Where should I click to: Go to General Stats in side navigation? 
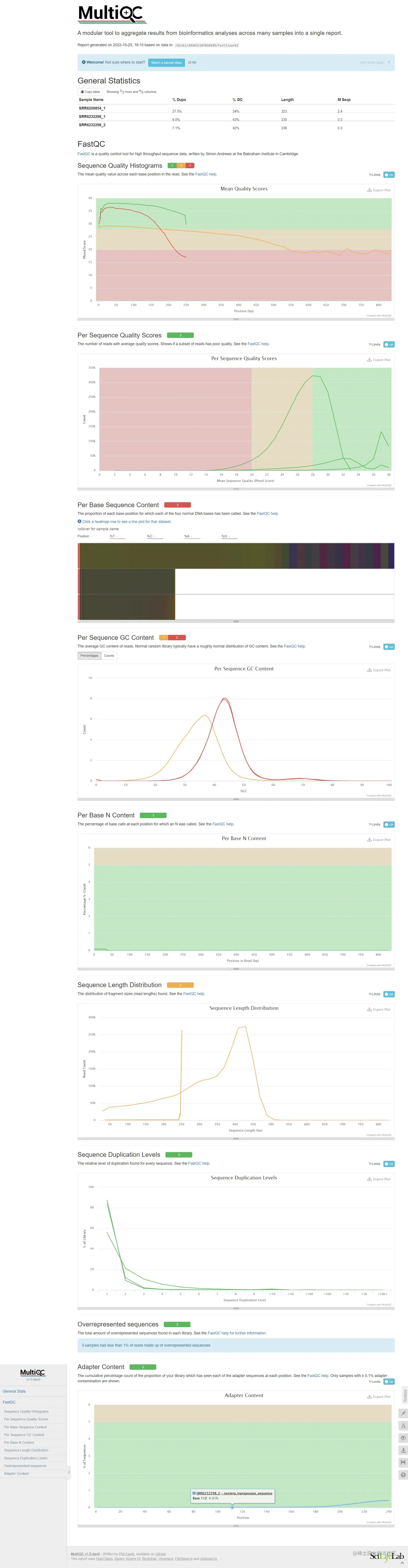tap(14, 1391)
